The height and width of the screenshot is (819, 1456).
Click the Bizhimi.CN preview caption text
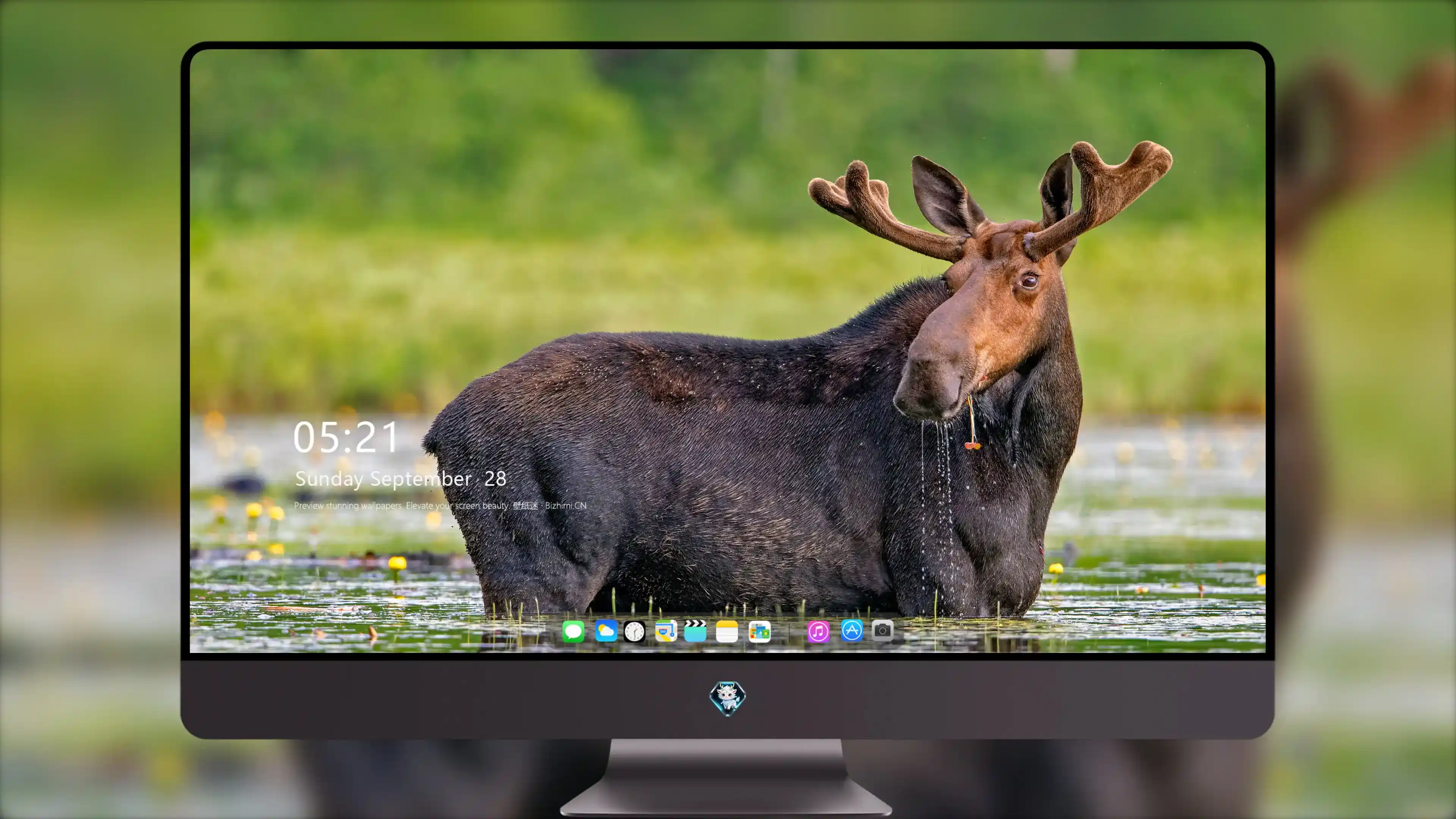click(x=440, y=505)
